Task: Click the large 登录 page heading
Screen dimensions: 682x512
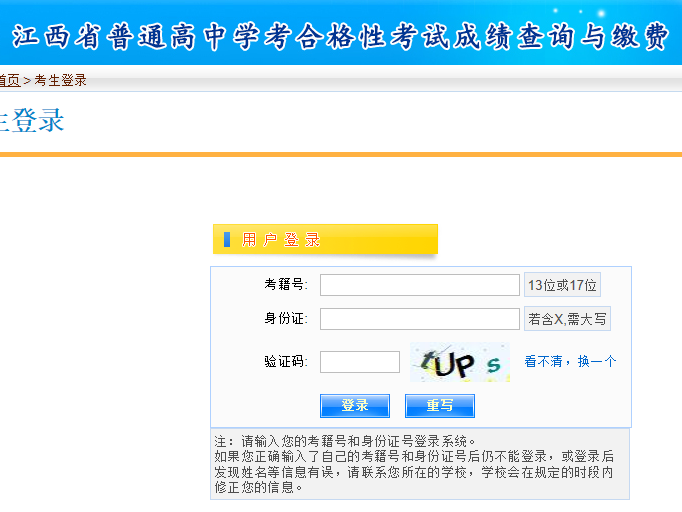Action: (x=32, y=120)
